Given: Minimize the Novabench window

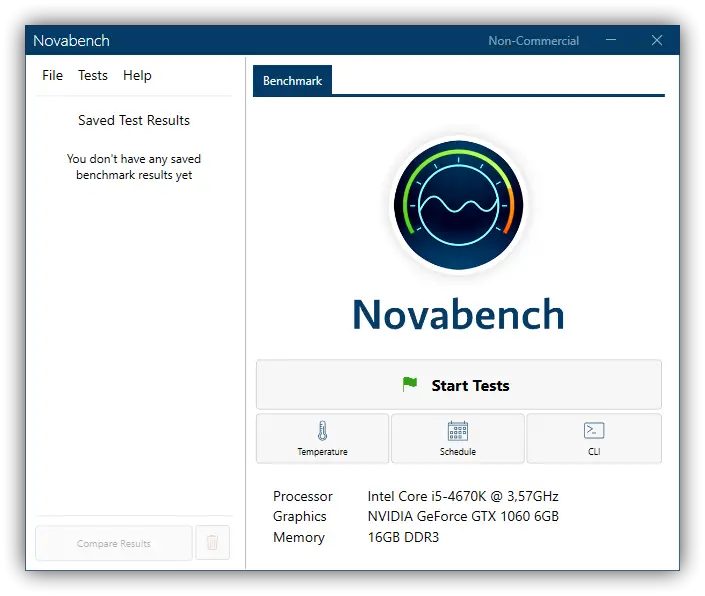Looking at the screenshot, I should (x=611, y=40).
